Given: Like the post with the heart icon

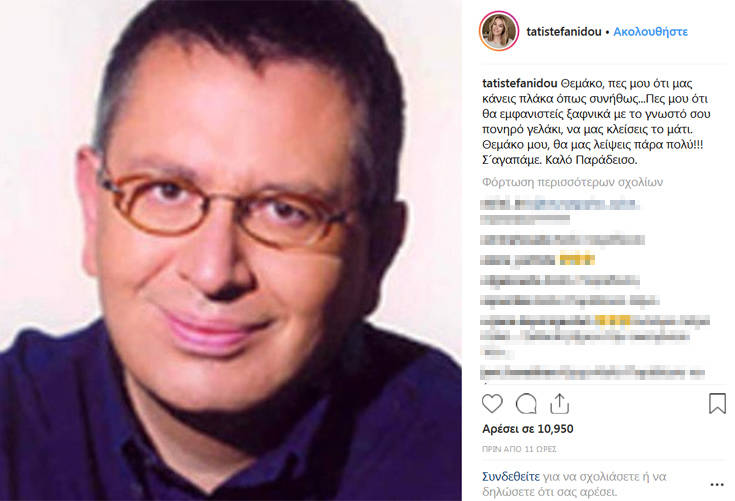Looking at the screenshot, I should [492, 404].
